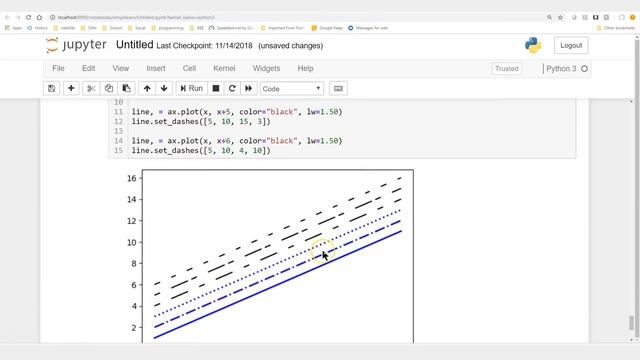
Task: Open the School bookmarks folder
Action: tap(112, 28)
